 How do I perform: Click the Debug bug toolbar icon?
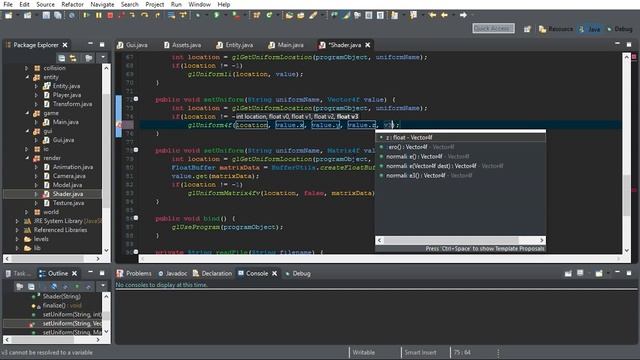(x=198, y=15)
